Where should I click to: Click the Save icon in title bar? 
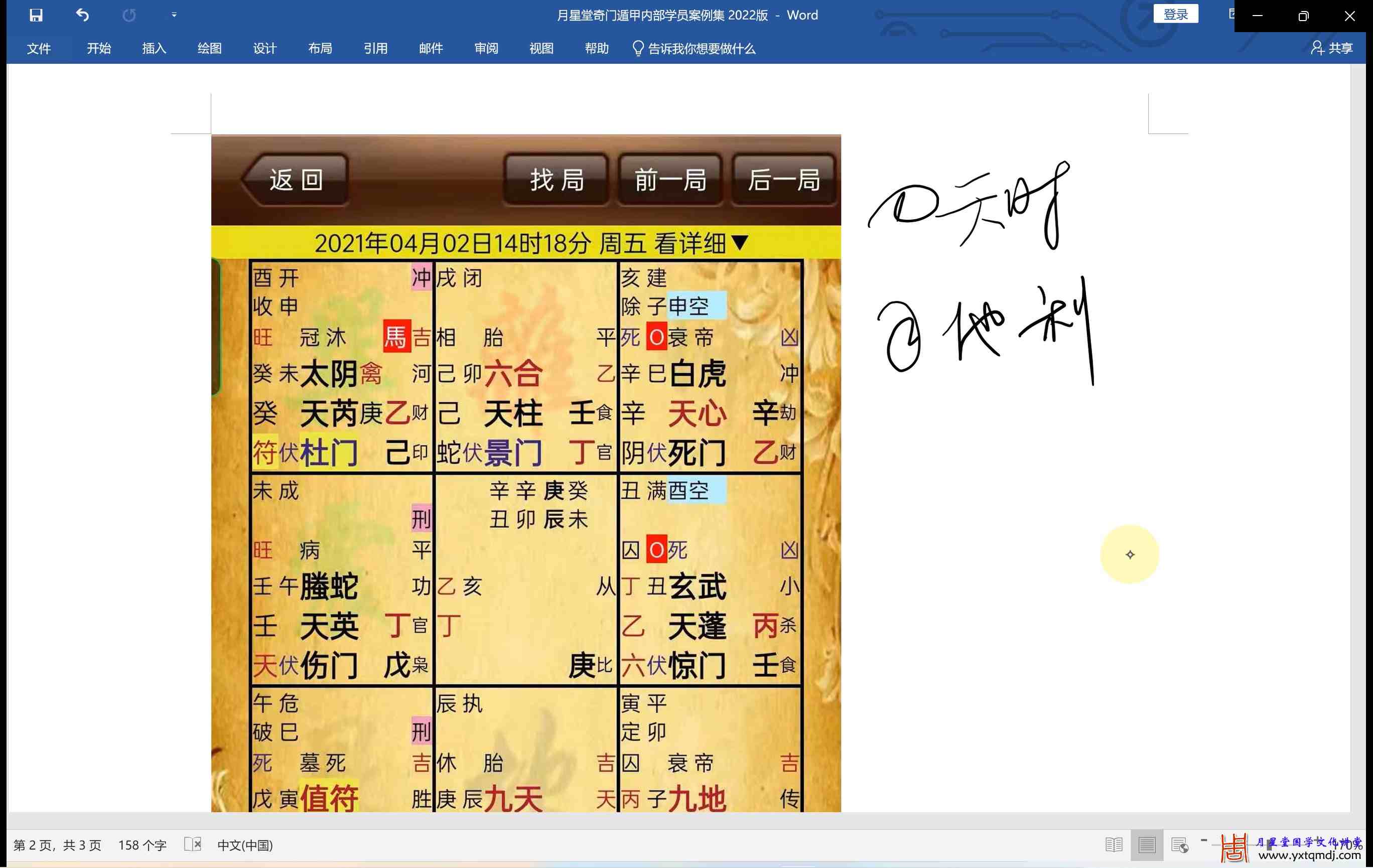[36, 16]
